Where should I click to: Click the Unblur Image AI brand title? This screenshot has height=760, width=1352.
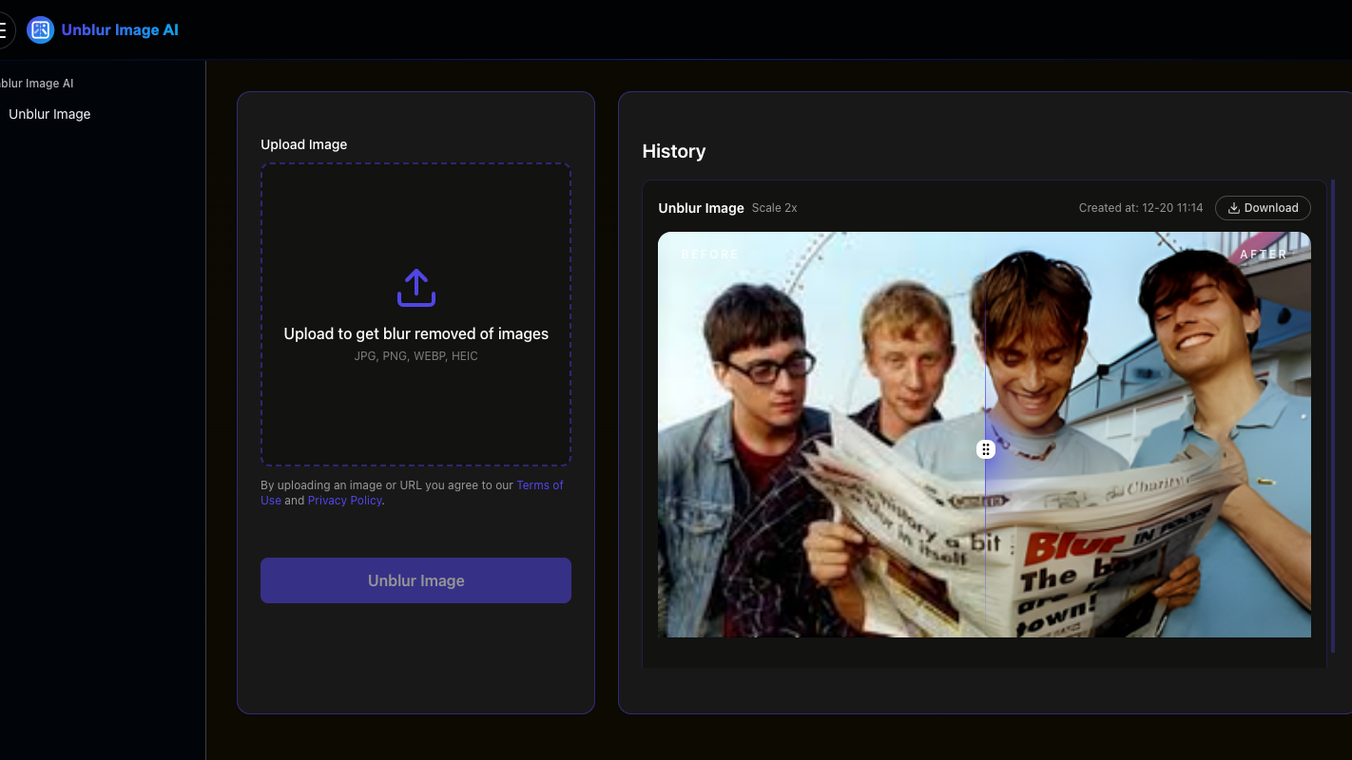(x=120, y=30)
